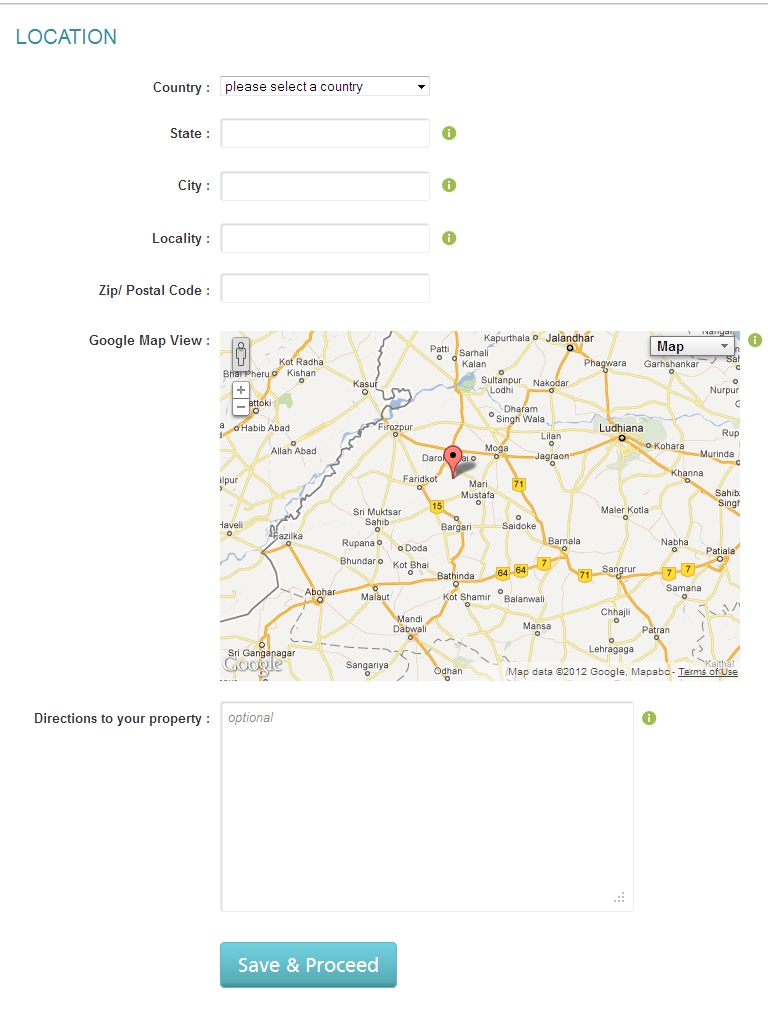
Task: Click the Fazilka label on map
Action: pos(288,536)
